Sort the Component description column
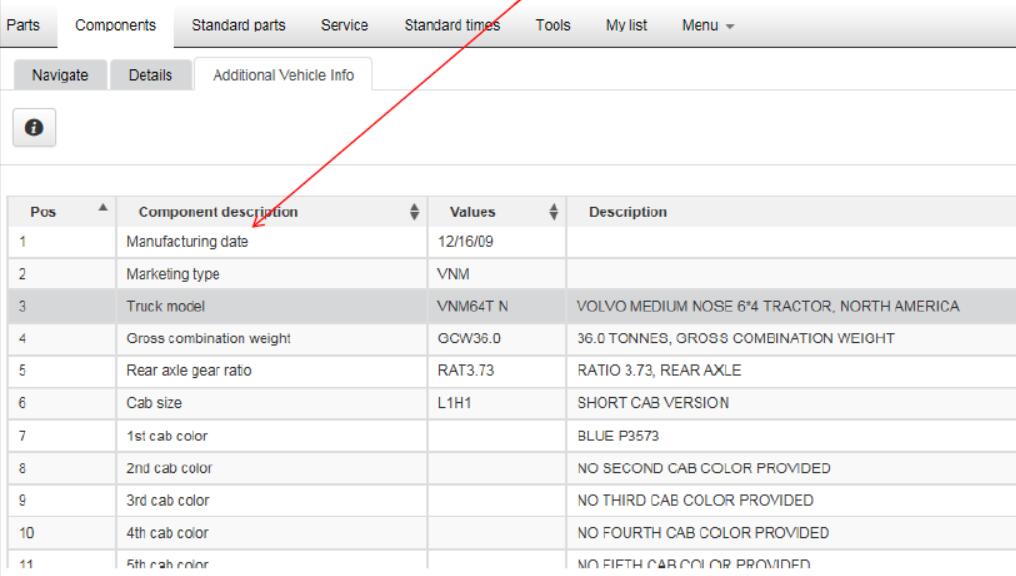The height and width of the screenshot is (576, 1016). click(414, 212)
